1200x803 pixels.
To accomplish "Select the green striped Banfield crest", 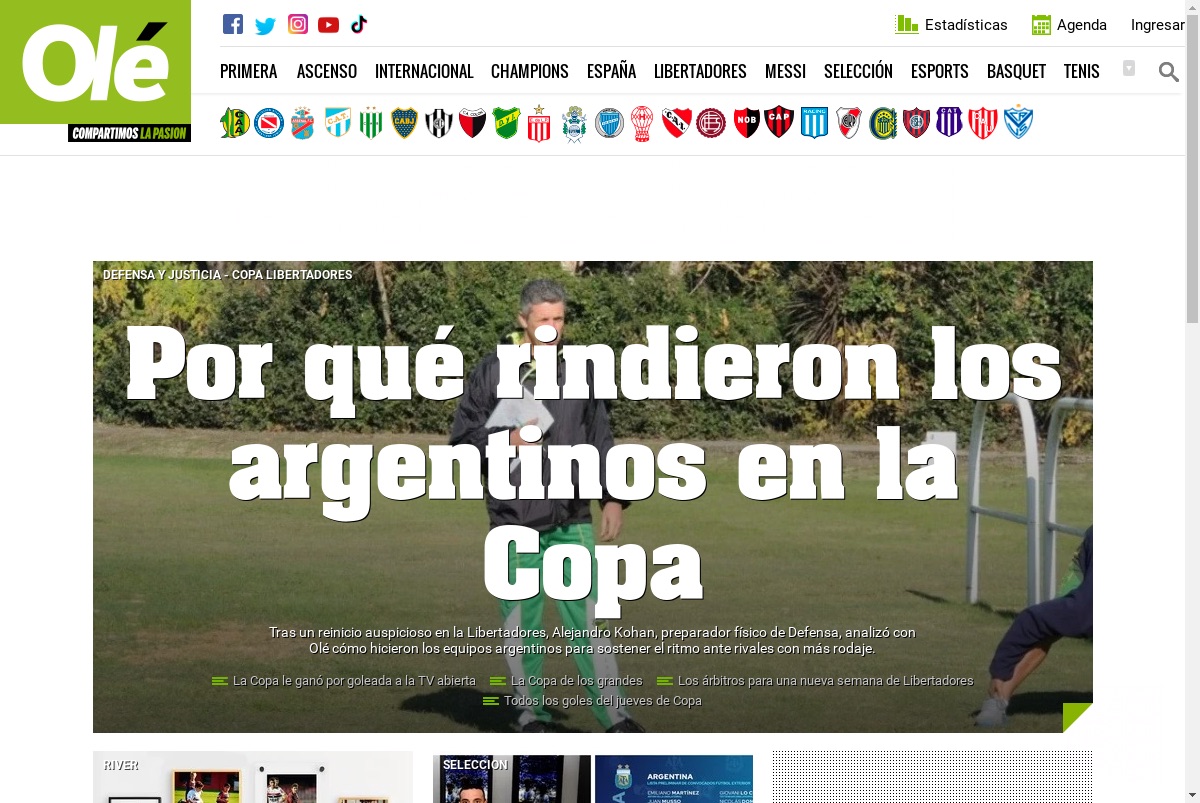I will (x=371, y=123).
